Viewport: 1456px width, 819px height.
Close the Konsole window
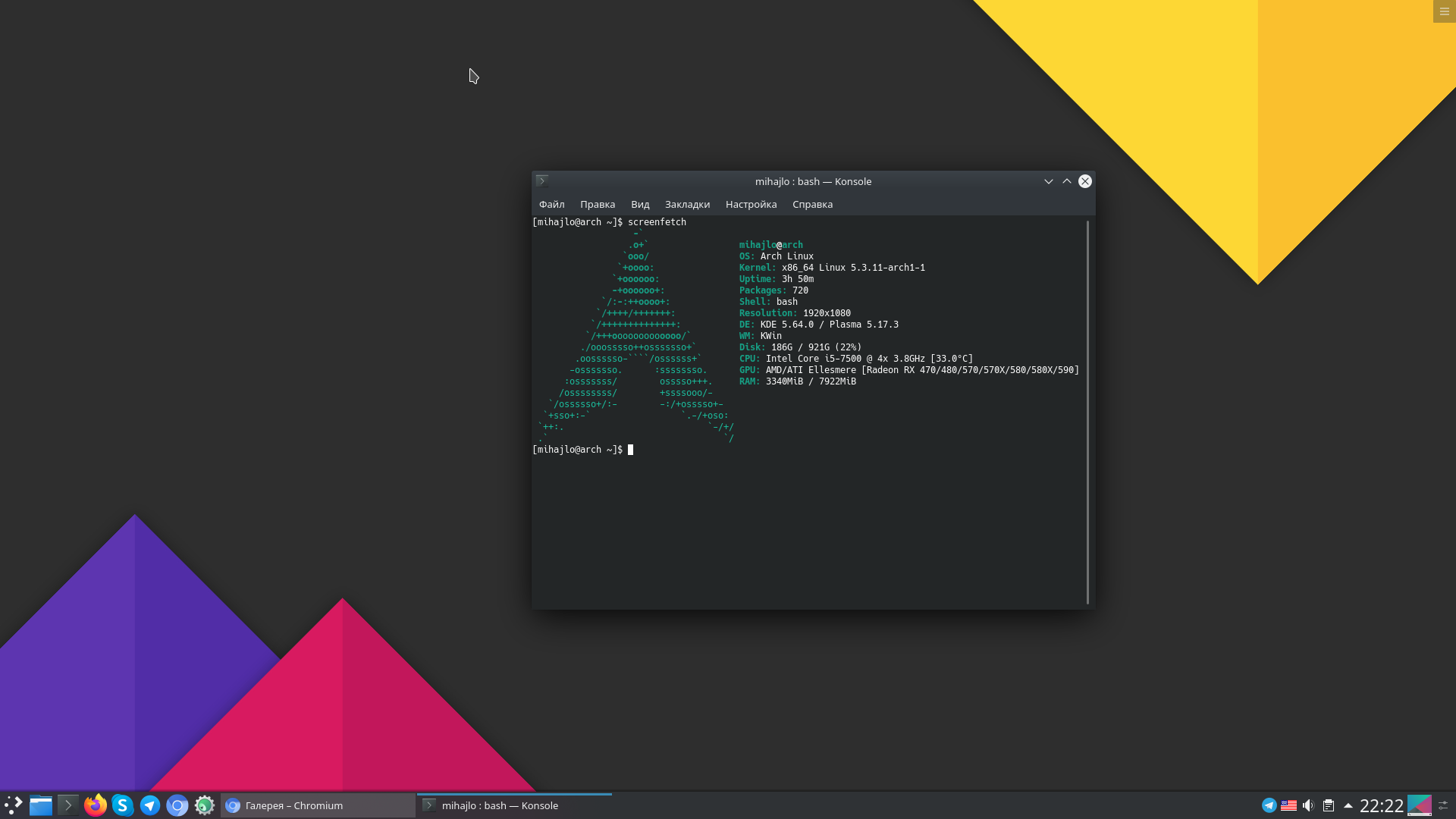pyautogui.click(x=1085, y=181)
